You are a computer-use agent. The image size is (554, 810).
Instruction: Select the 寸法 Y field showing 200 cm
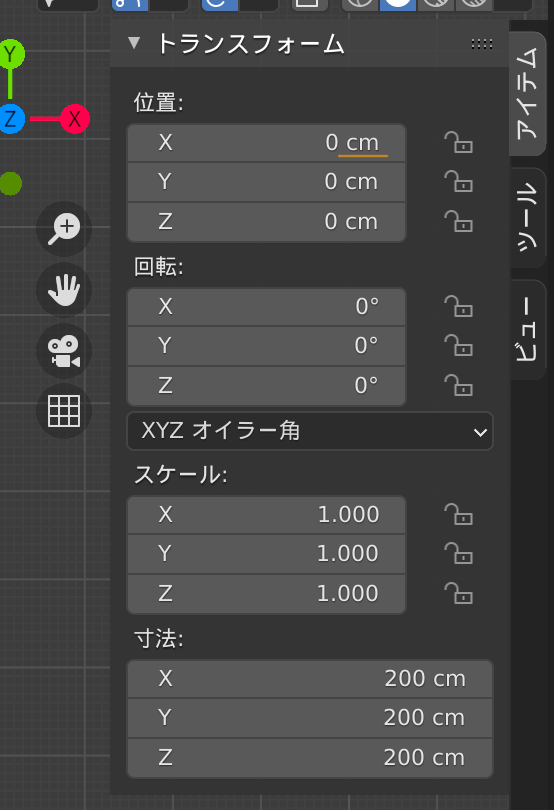(310, 718)
